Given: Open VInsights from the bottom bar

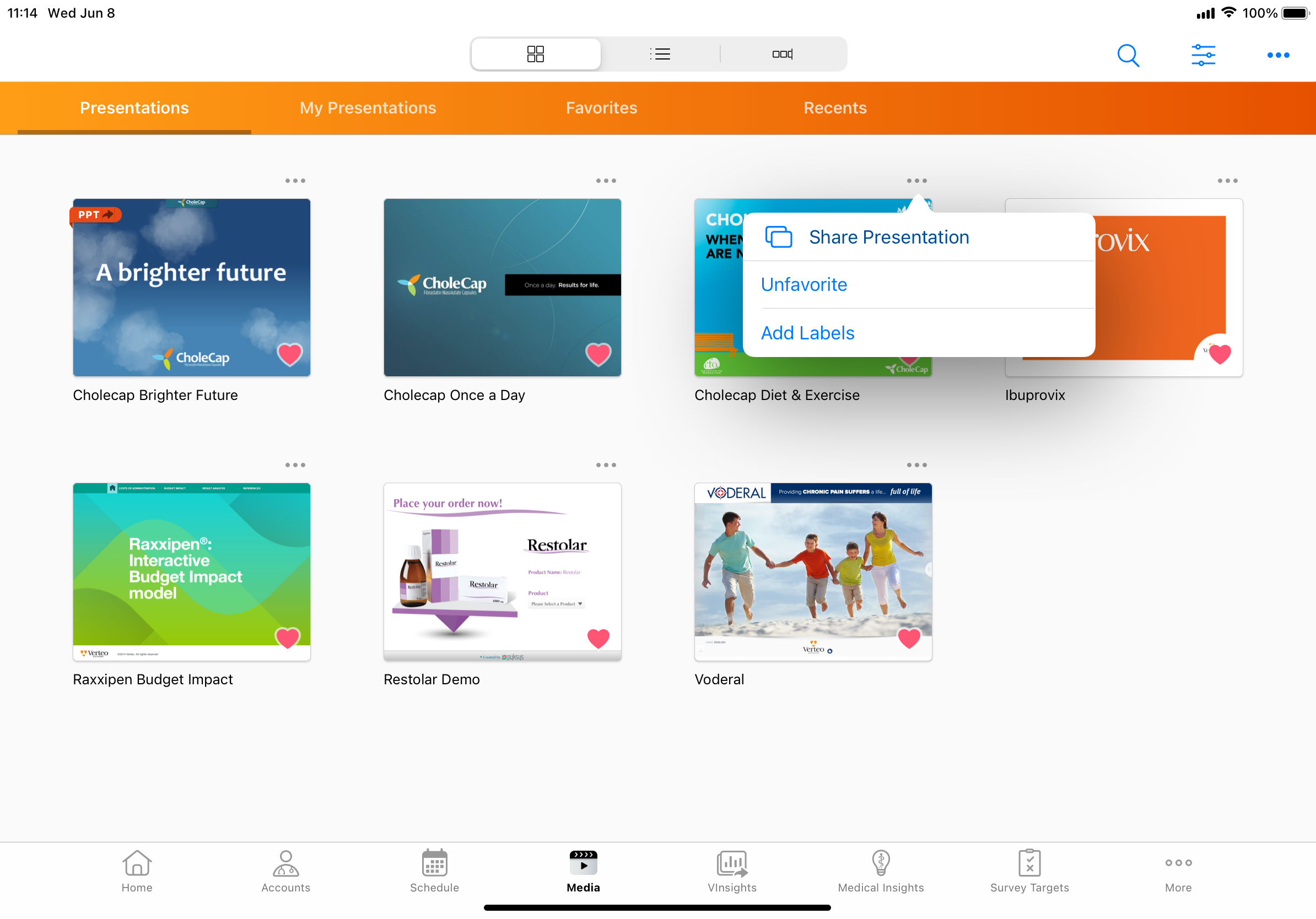Looking at the screenshot, I should pos(731,871).
